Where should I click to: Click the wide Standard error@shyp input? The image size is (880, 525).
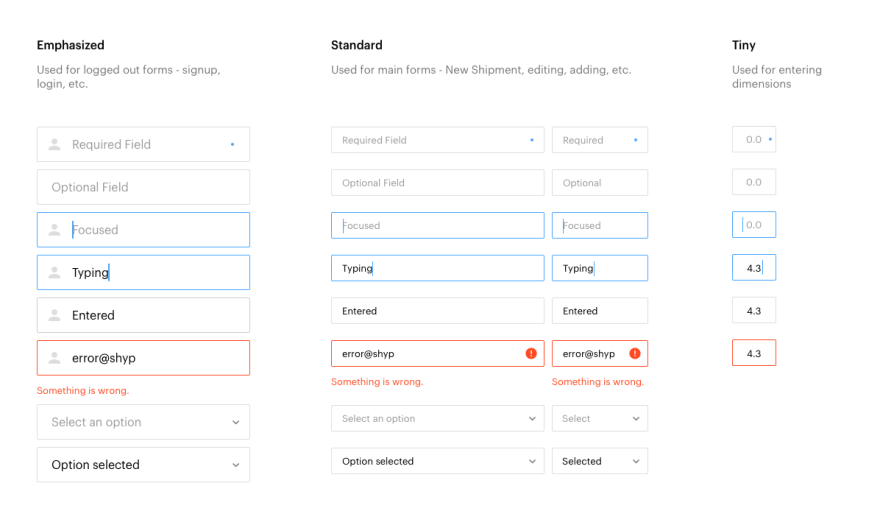pyautogui.click(x=438, y=353)
